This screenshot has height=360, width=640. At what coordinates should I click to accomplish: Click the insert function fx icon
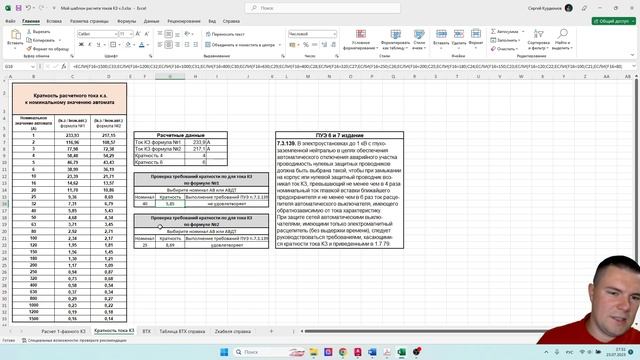[63, 66]
